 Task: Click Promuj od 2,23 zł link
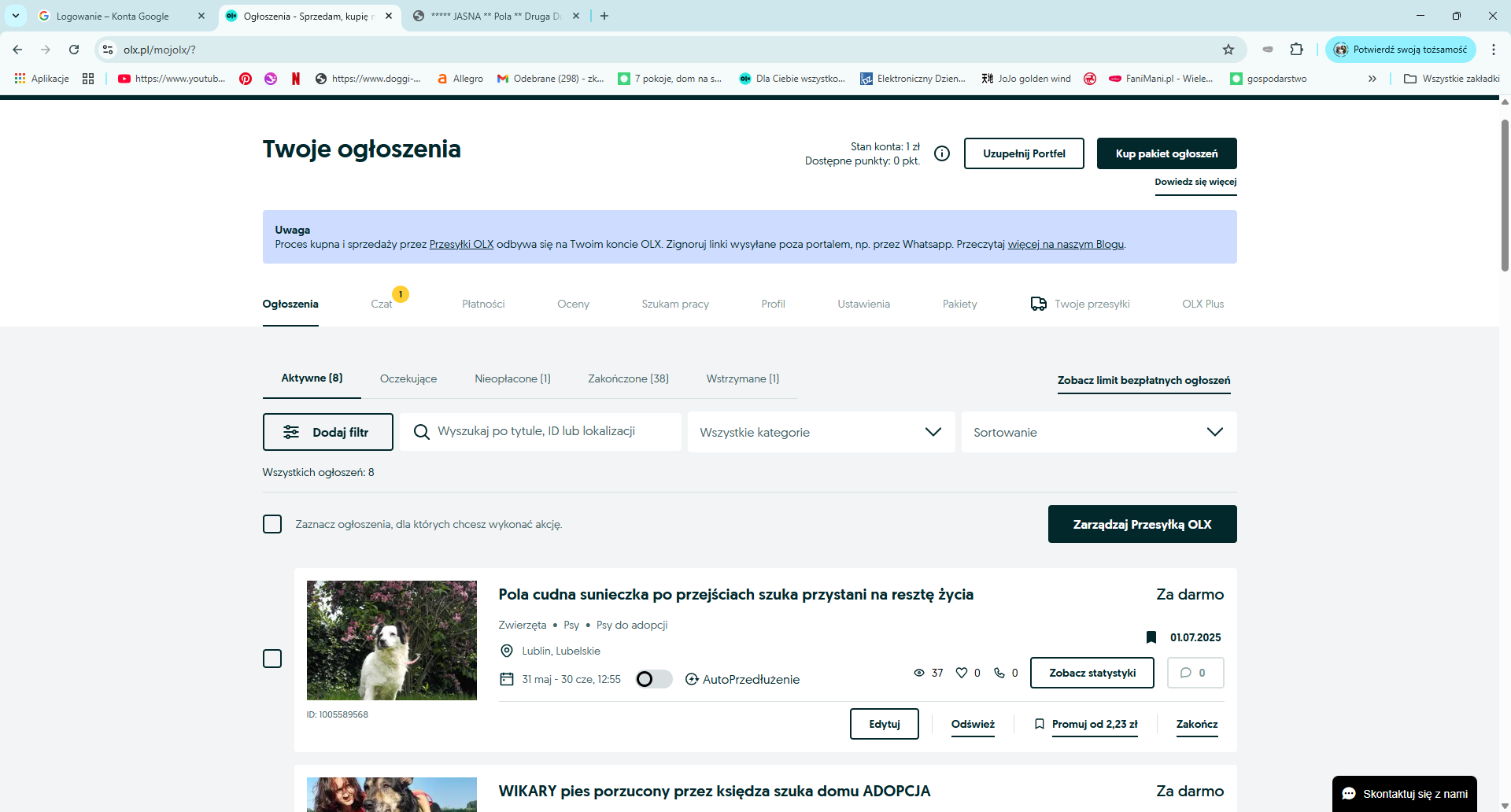tap(1095, 724)
